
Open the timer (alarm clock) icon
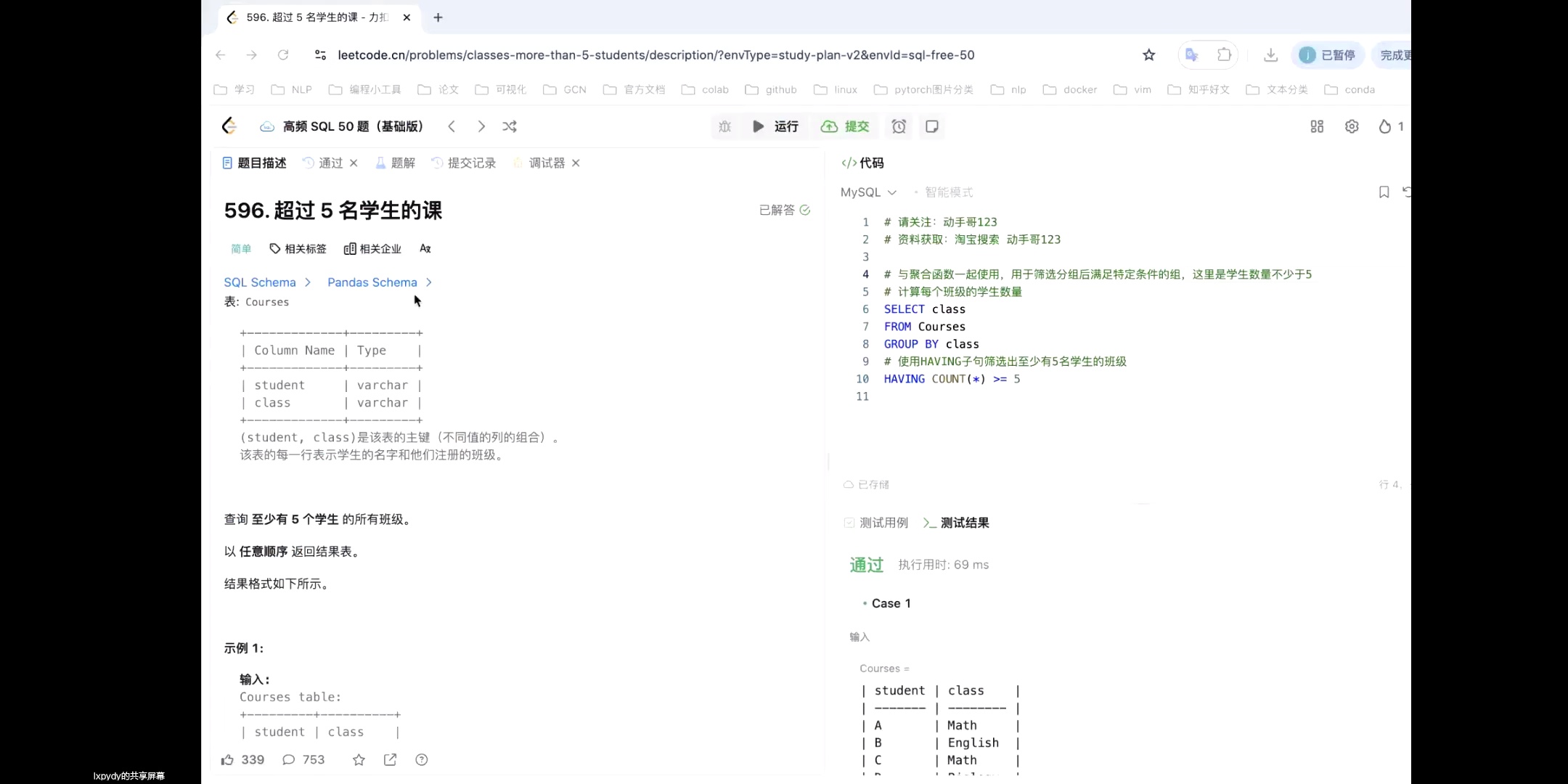(x=898, y=126)
